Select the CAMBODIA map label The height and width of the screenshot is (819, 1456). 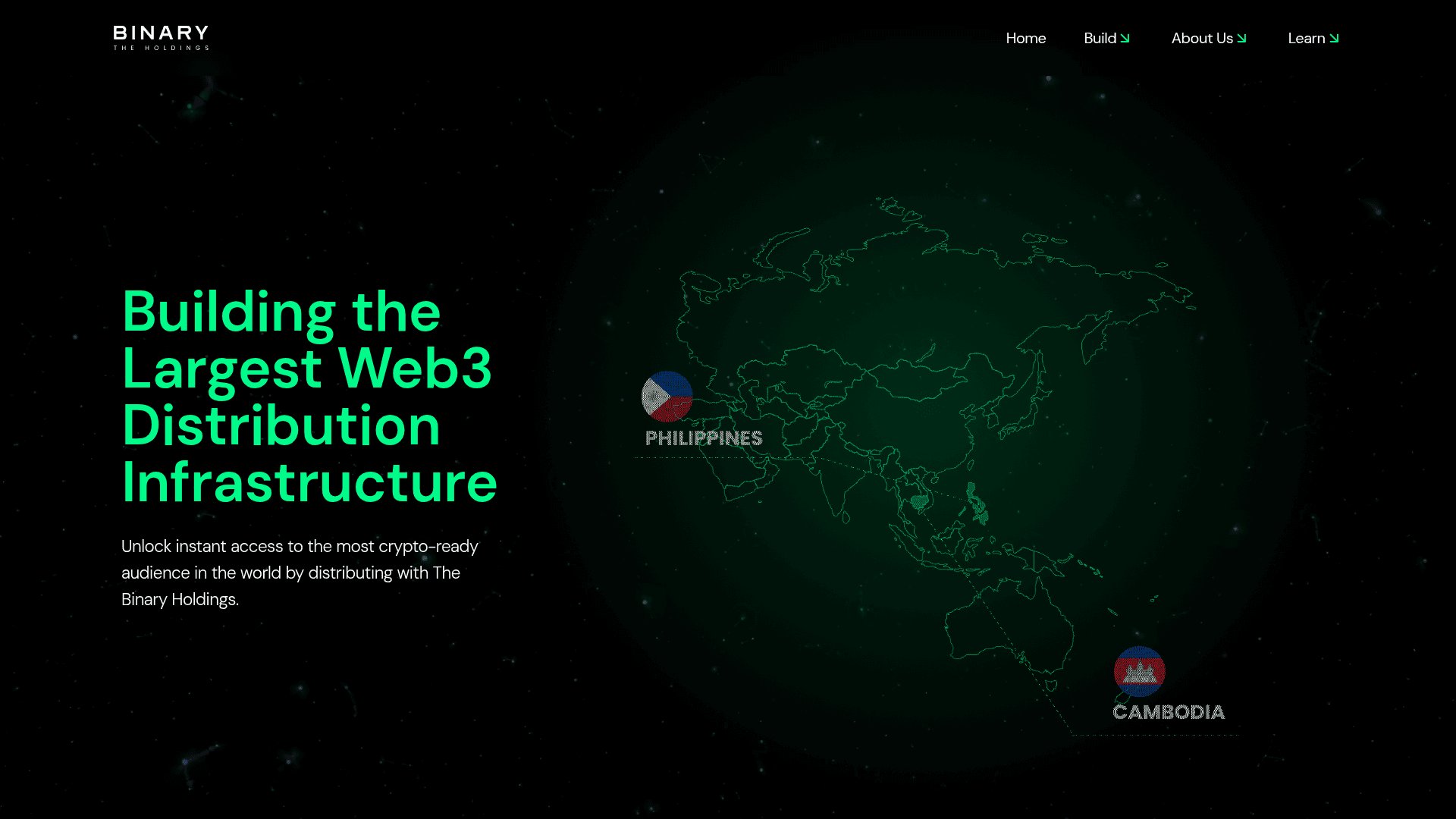tap(1169, 712)
